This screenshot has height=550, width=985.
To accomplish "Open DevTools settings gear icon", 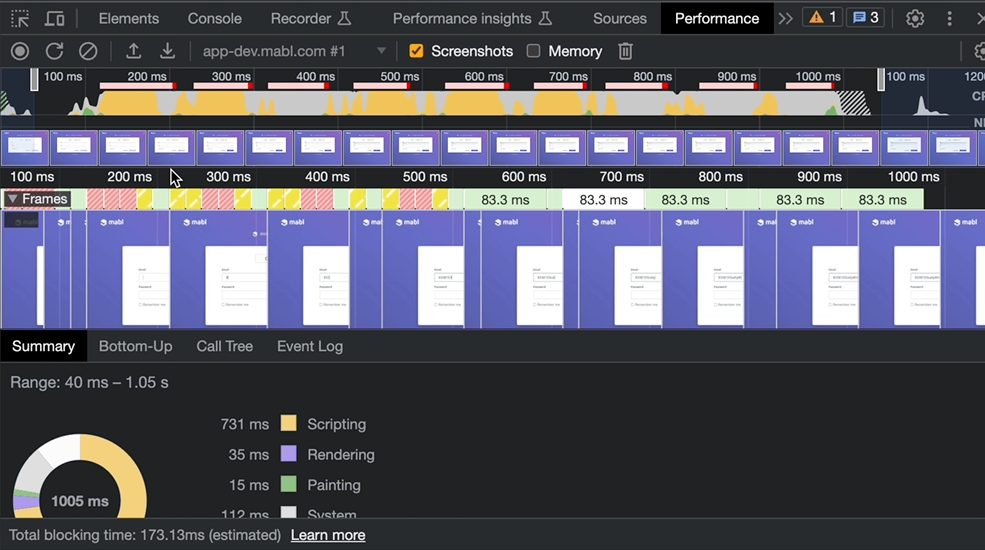I will [915, 19].
